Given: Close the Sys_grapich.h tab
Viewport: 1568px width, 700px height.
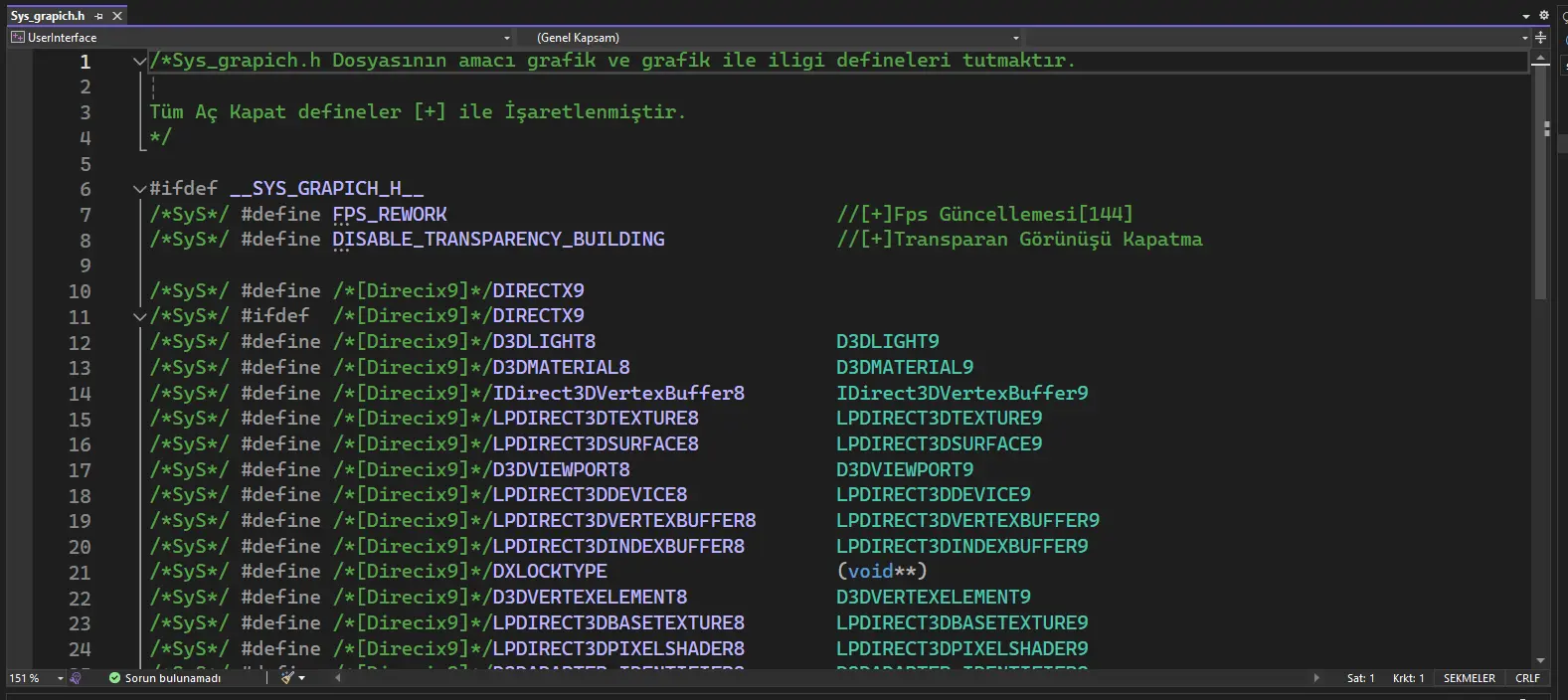Looking at the screenshot, I should (117, 16).
